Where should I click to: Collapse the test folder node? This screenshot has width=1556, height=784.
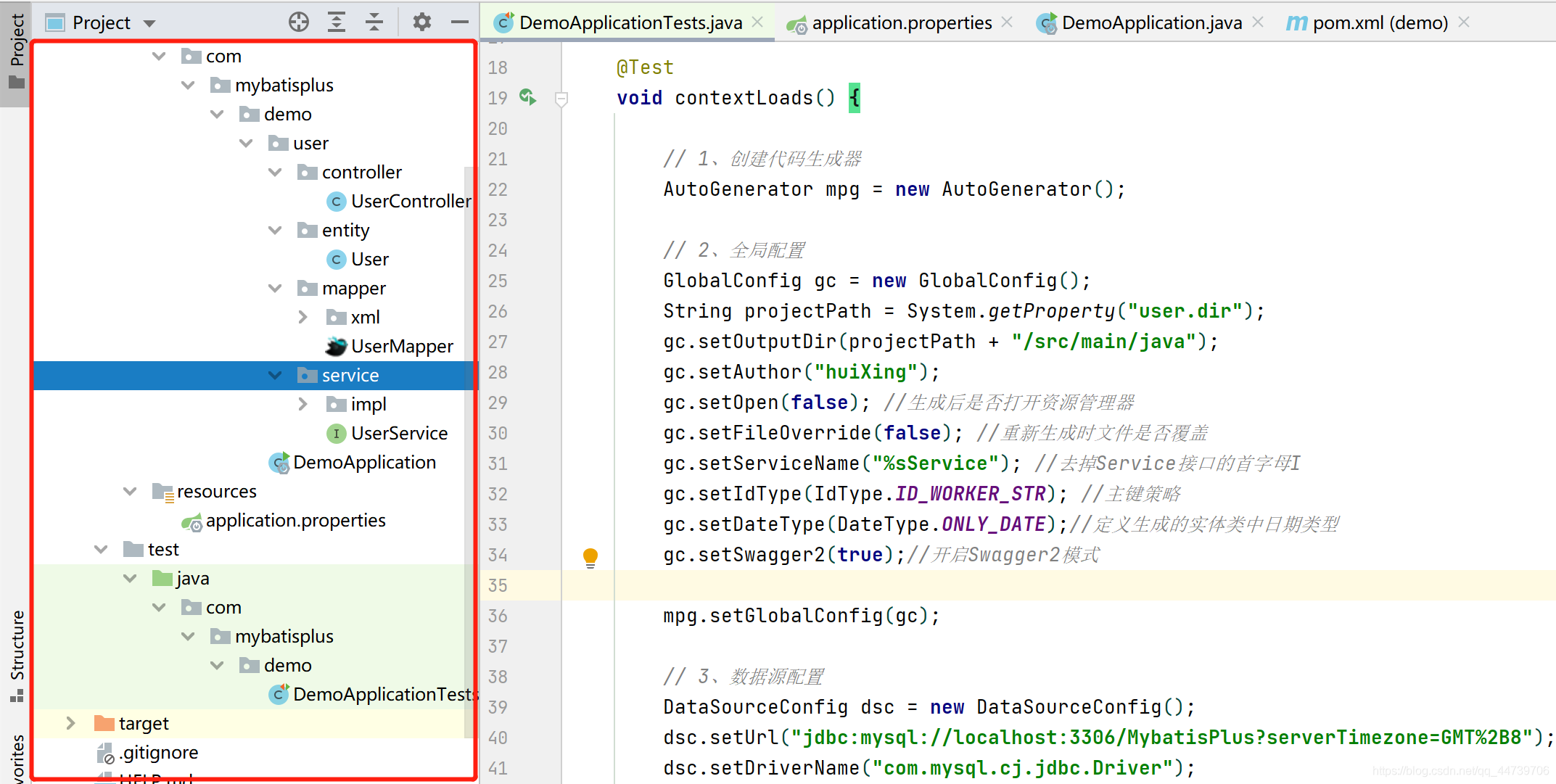[x=101, y=549]
